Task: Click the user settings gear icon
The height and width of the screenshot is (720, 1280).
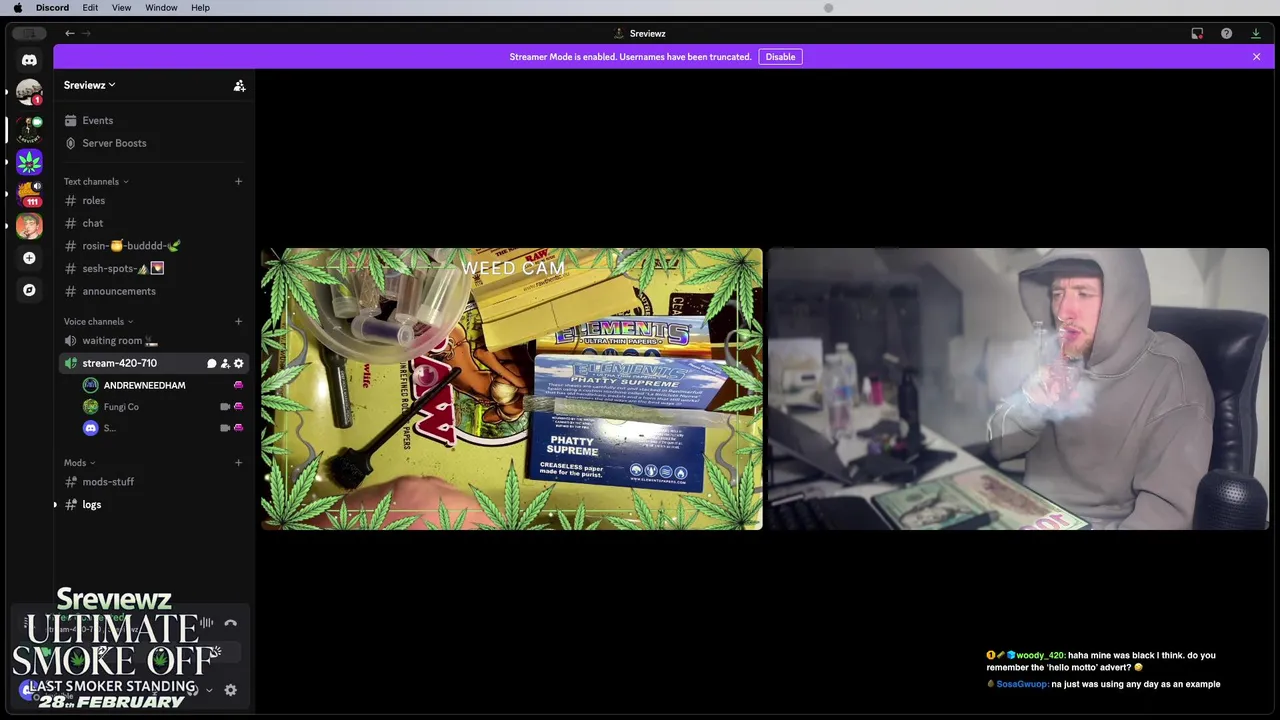Action: coord(230,690)
